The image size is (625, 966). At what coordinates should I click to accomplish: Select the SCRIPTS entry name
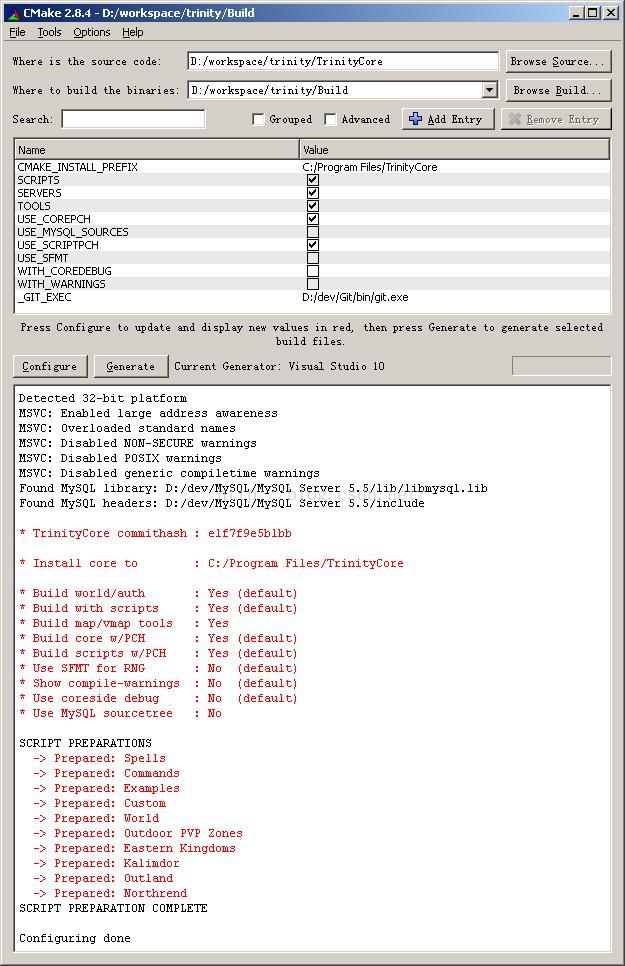pos(39,180)
